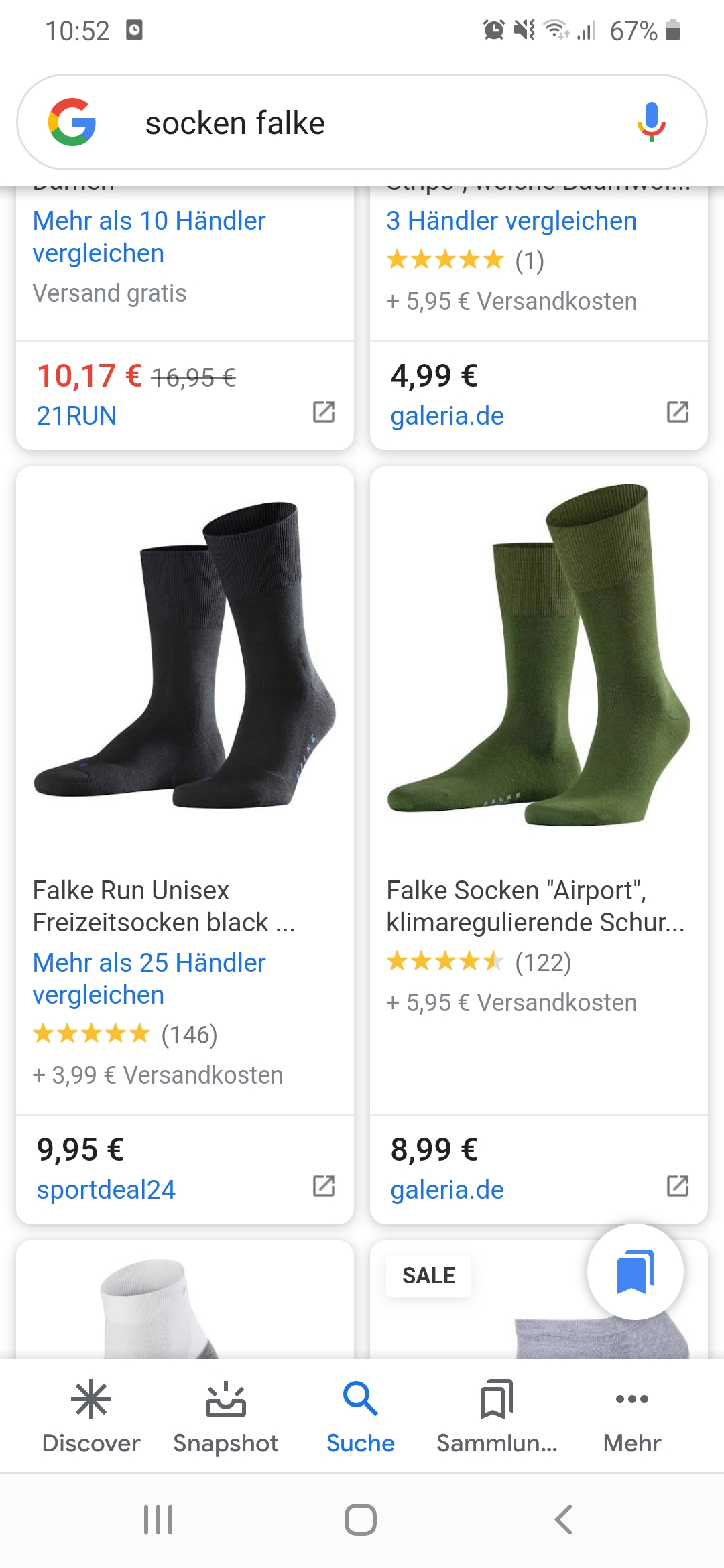Open the sportdeal24 shop link
Viewport: 724px width, 1568px height.
pyautogui.click(x=106, y=1190)
